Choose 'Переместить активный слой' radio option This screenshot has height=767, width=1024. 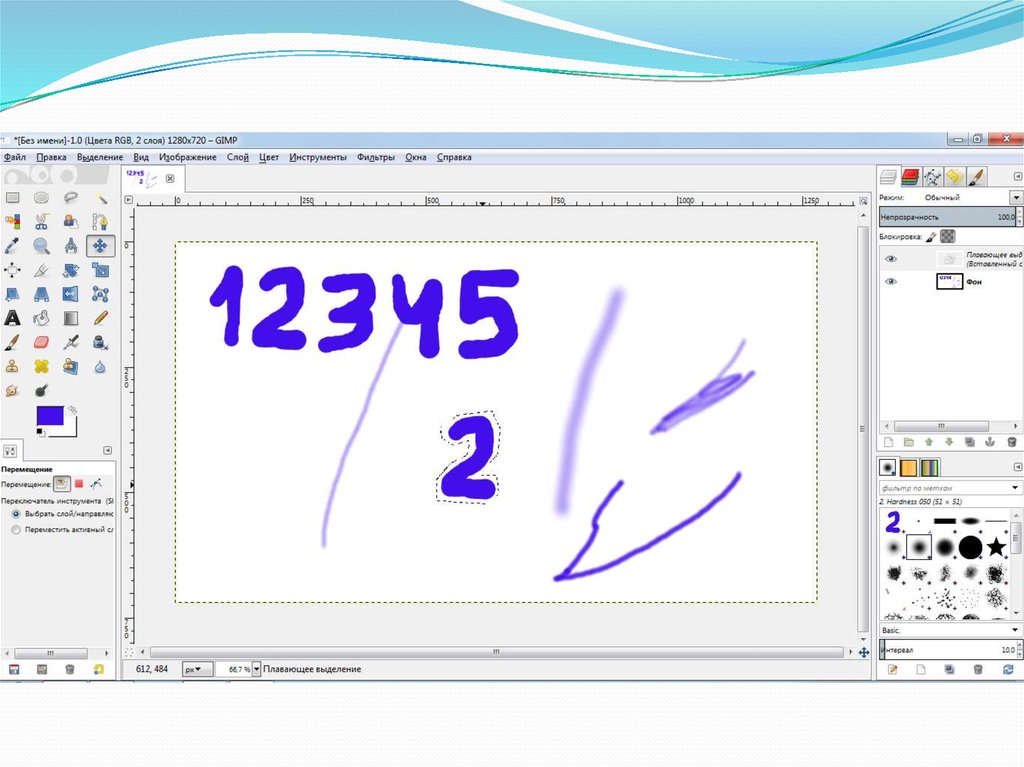(x=16, y=530)
